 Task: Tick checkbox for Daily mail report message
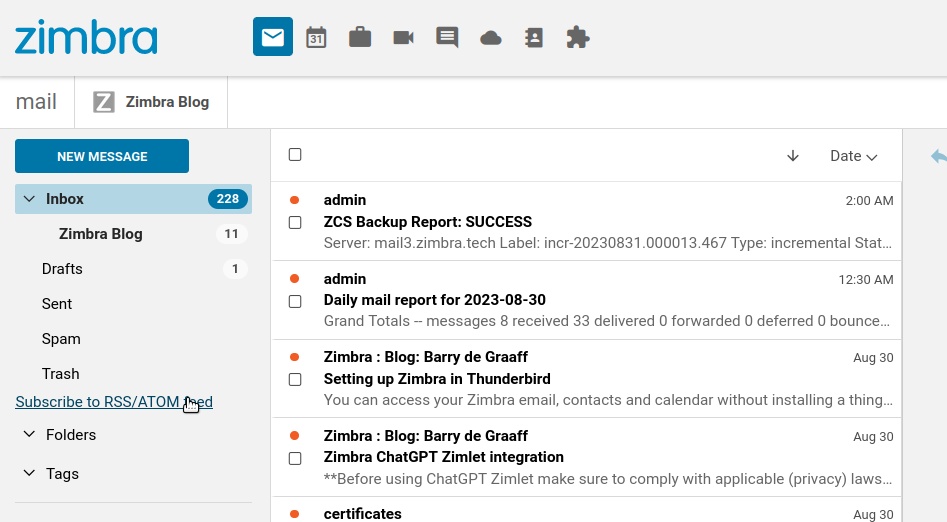pos(295,301)
